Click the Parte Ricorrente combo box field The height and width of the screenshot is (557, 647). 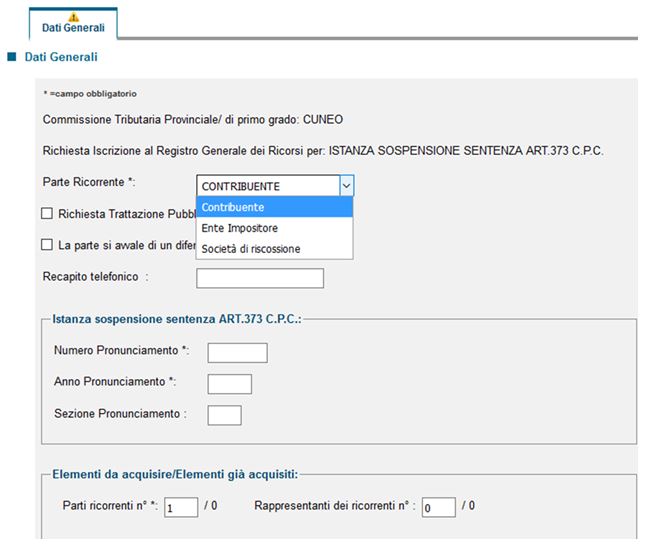point(267,186)
